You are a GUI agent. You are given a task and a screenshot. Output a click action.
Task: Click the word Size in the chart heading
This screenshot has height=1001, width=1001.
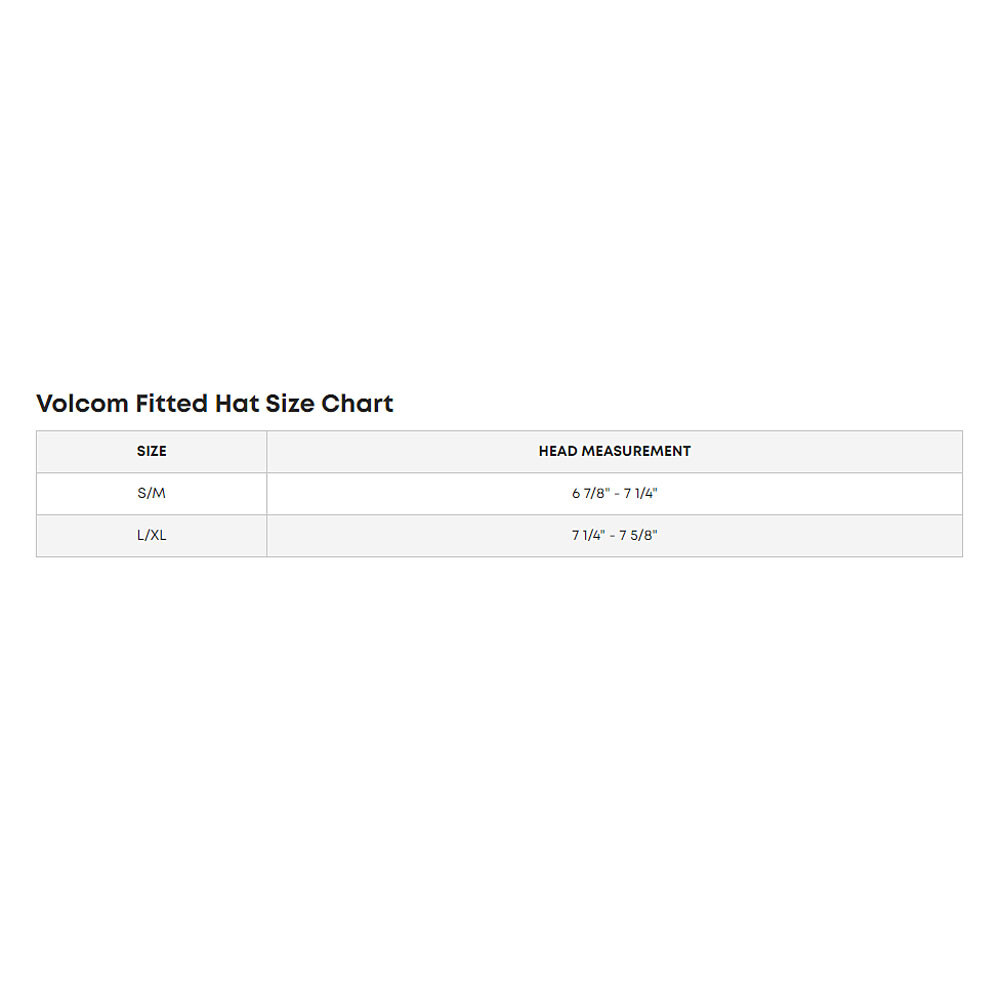[x=289, y=403]
